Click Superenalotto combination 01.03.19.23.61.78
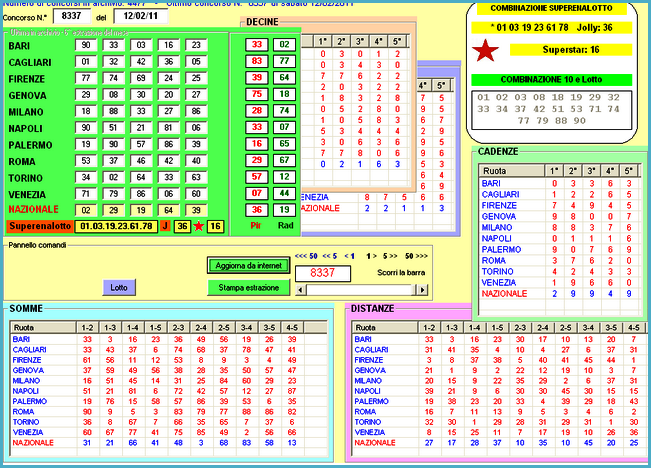Screen dimensions: 651x468 [116, 226]
